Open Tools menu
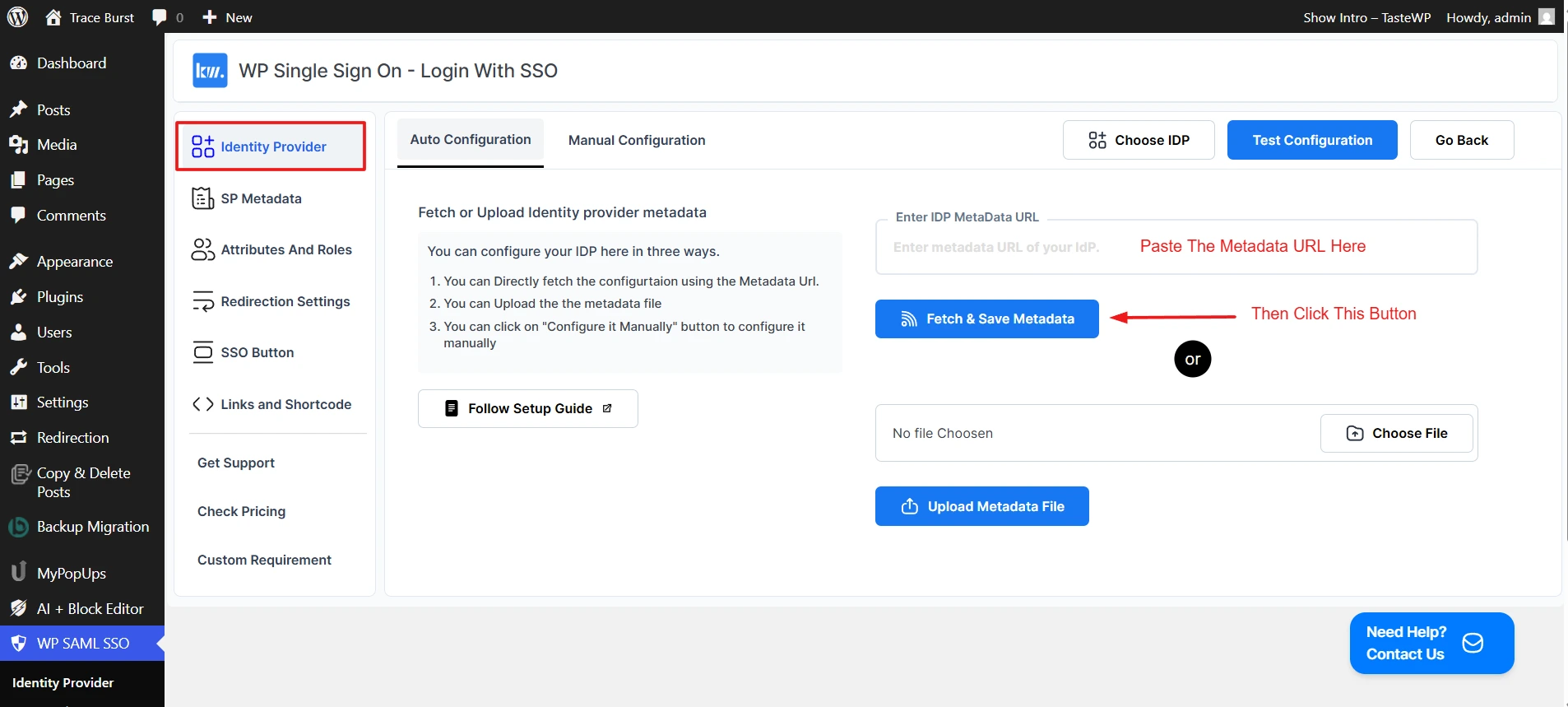 point(82,368)
